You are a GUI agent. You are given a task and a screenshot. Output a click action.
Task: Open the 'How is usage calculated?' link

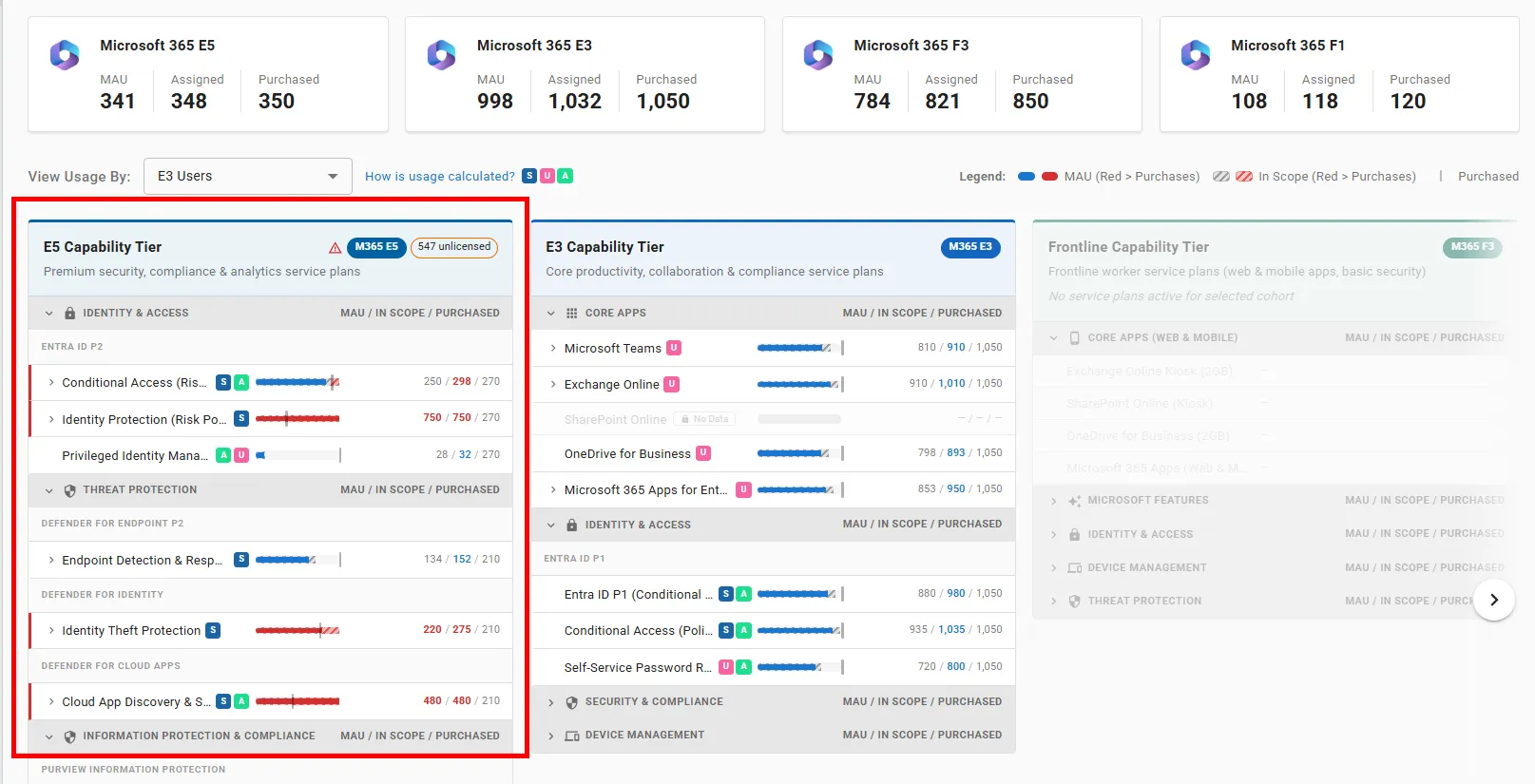(440, 177)
